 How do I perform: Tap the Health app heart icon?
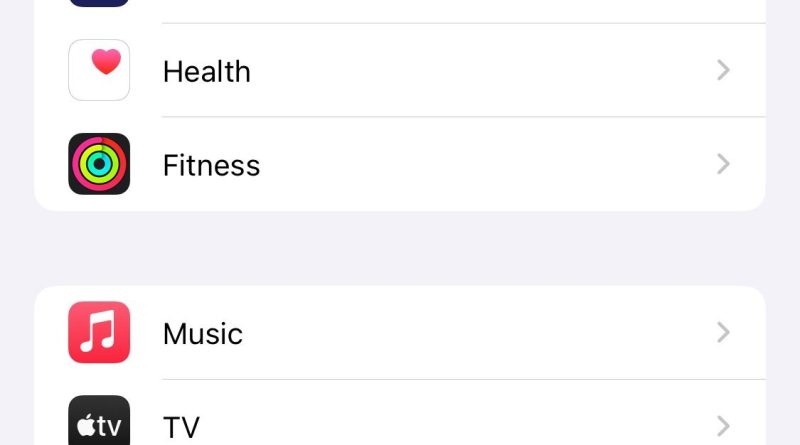[99, 70]
